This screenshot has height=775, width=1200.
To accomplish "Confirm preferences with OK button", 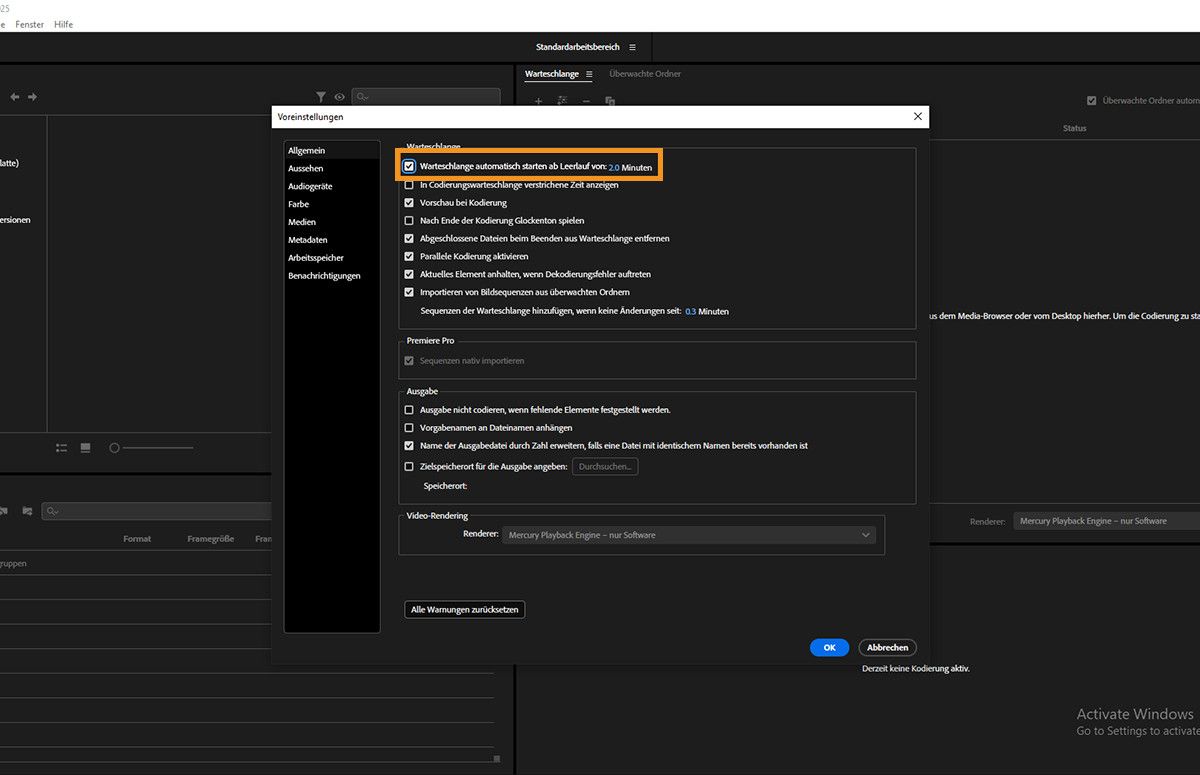I will point(829,648).
